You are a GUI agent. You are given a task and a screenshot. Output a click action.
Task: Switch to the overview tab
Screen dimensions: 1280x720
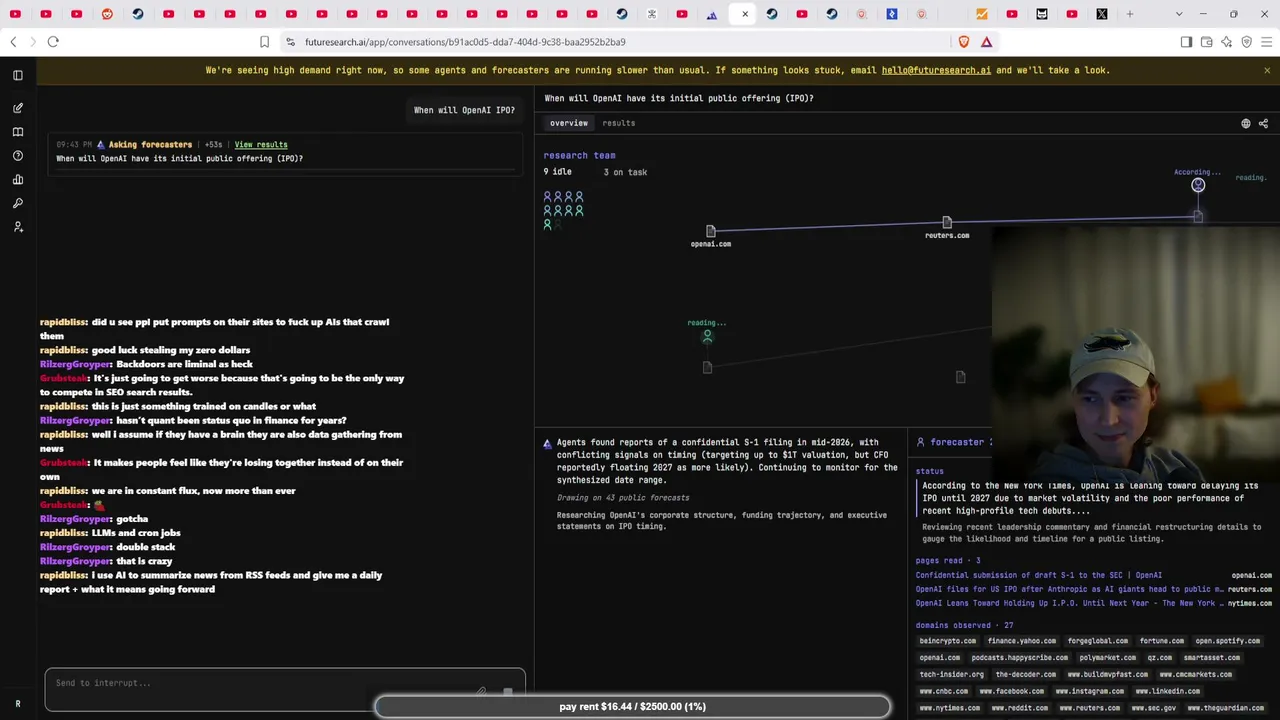coord(569,123)
